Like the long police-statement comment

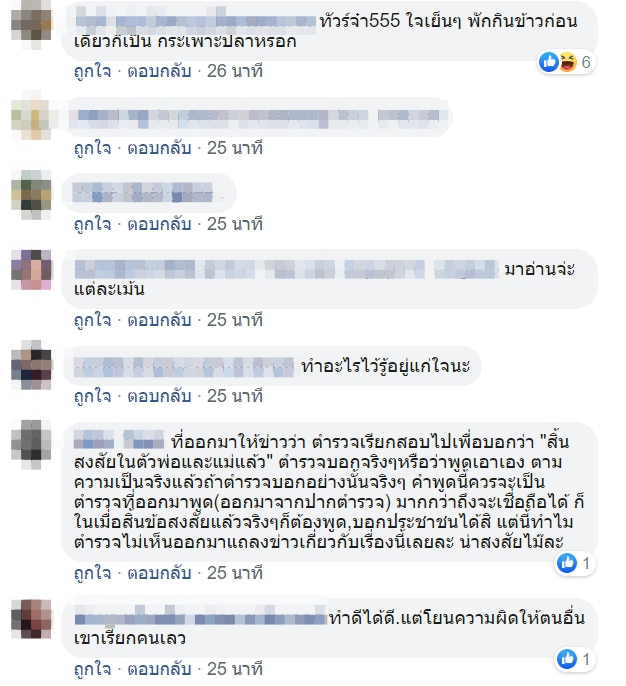(x=92, y=573)
